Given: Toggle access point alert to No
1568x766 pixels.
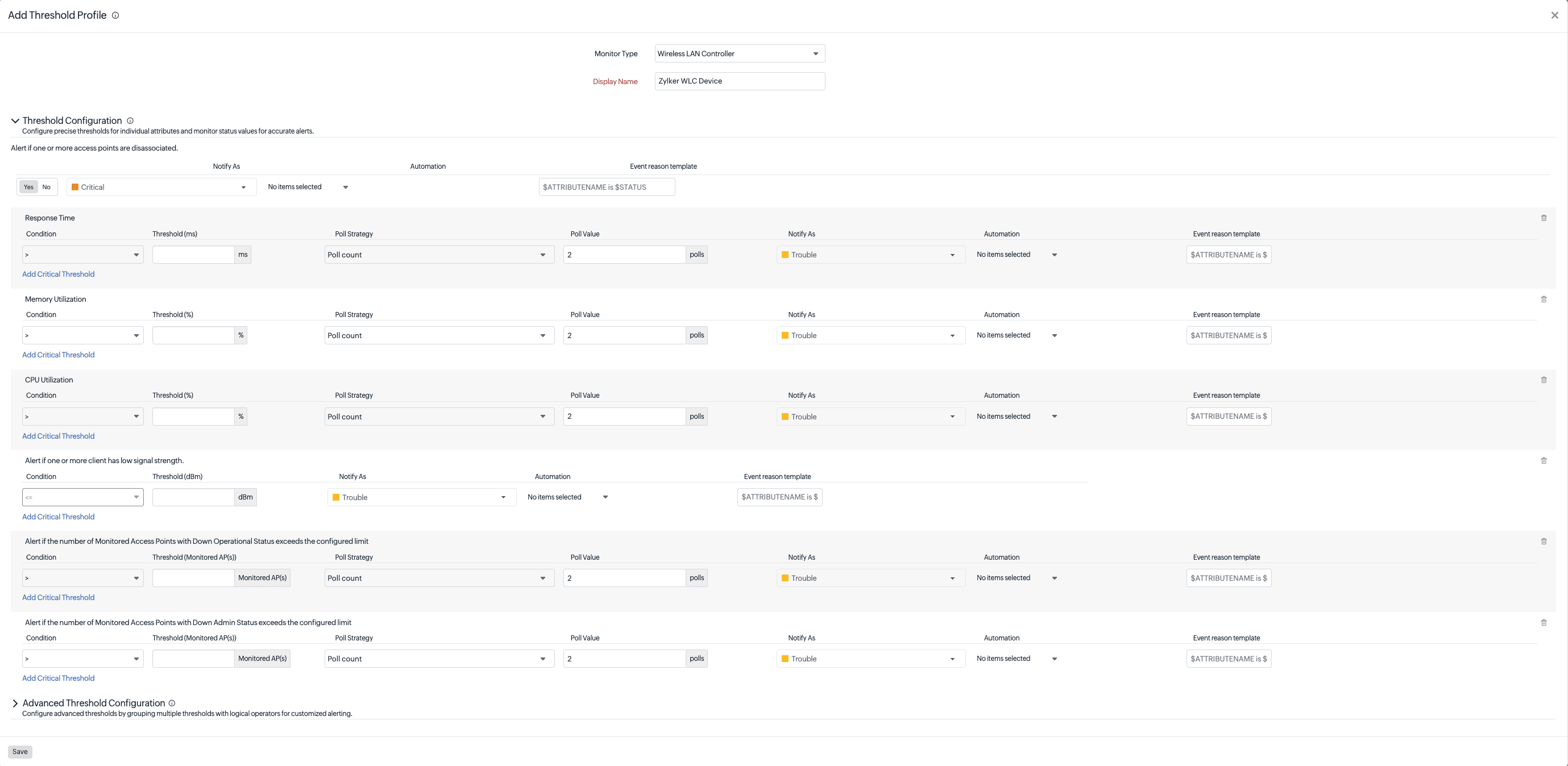Looking at the screenshot, I should [x=46, y=187].
